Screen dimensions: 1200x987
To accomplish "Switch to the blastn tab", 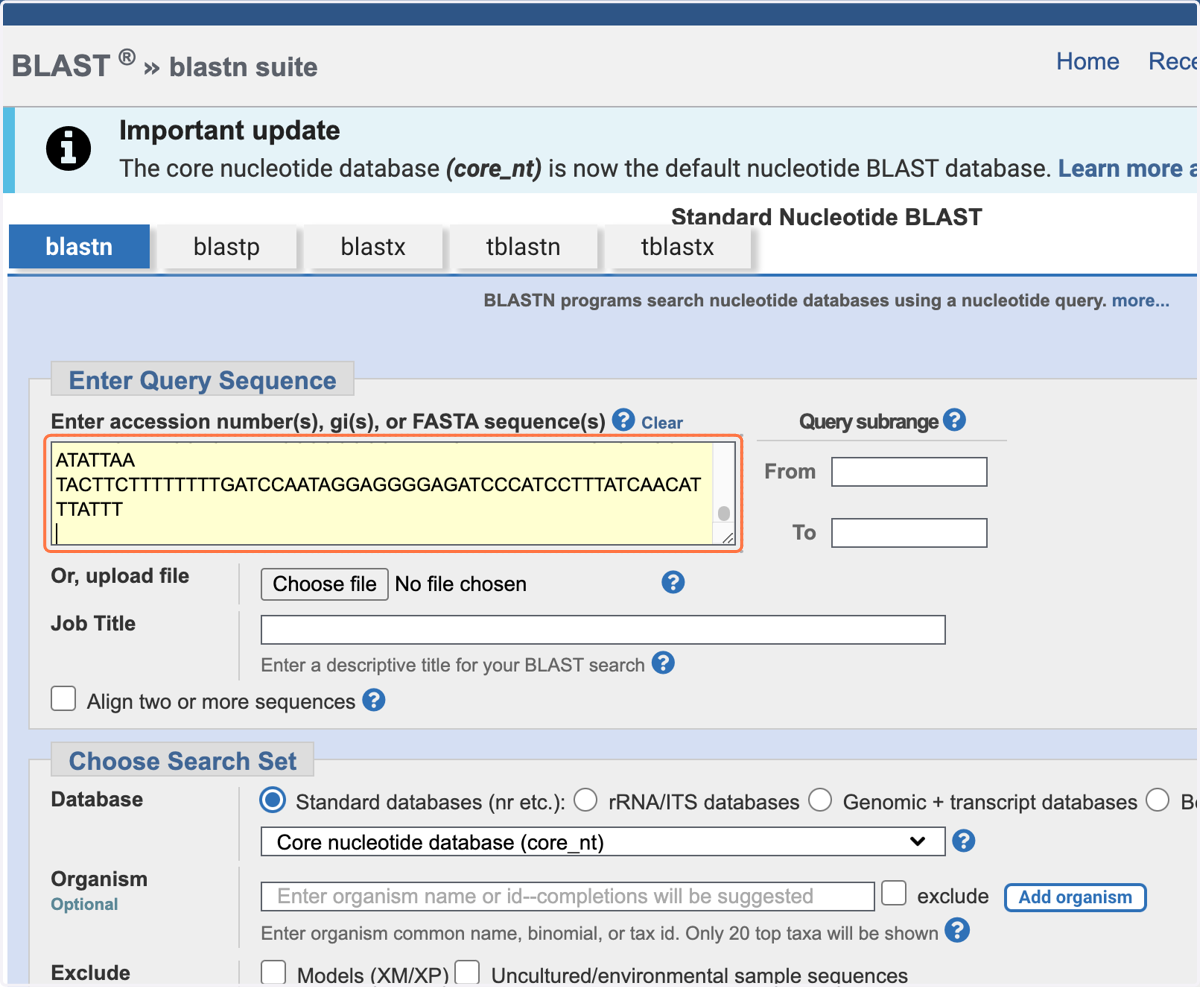I will [79, 247].
